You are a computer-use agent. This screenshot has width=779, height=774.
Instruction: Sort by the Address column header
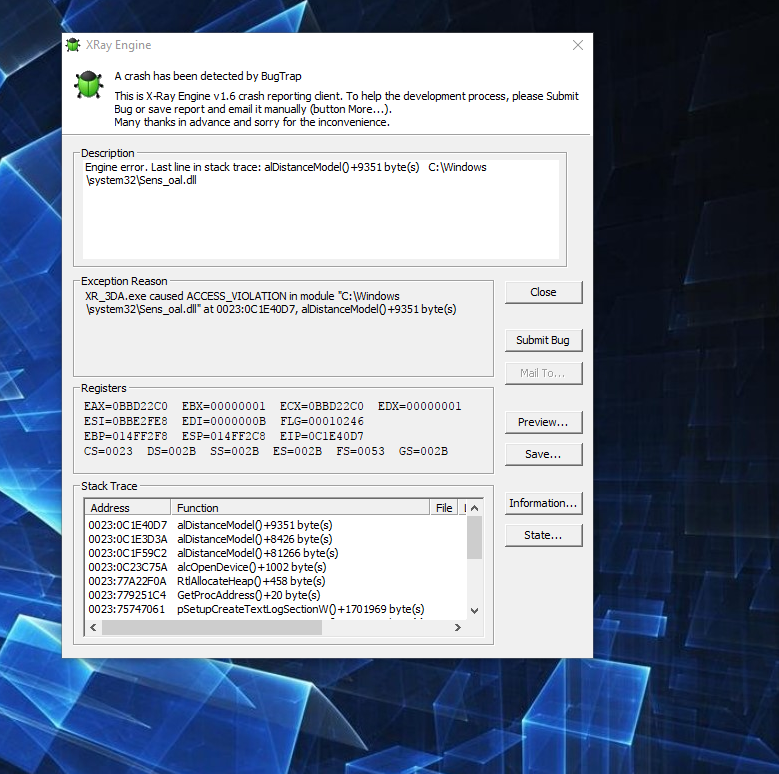coord(128,508)
